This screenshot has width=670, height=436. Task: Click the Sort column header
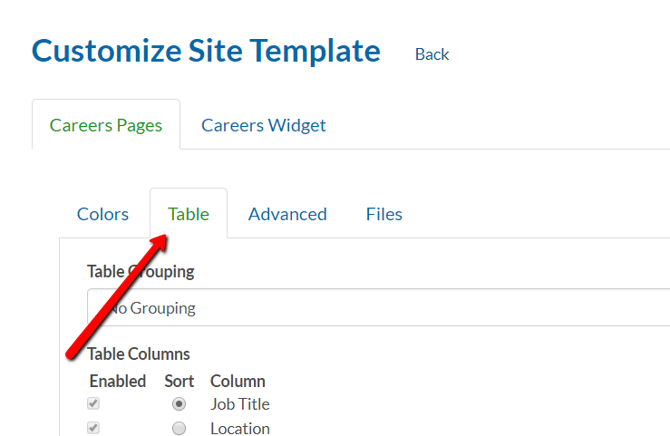(x=179, y=381)
